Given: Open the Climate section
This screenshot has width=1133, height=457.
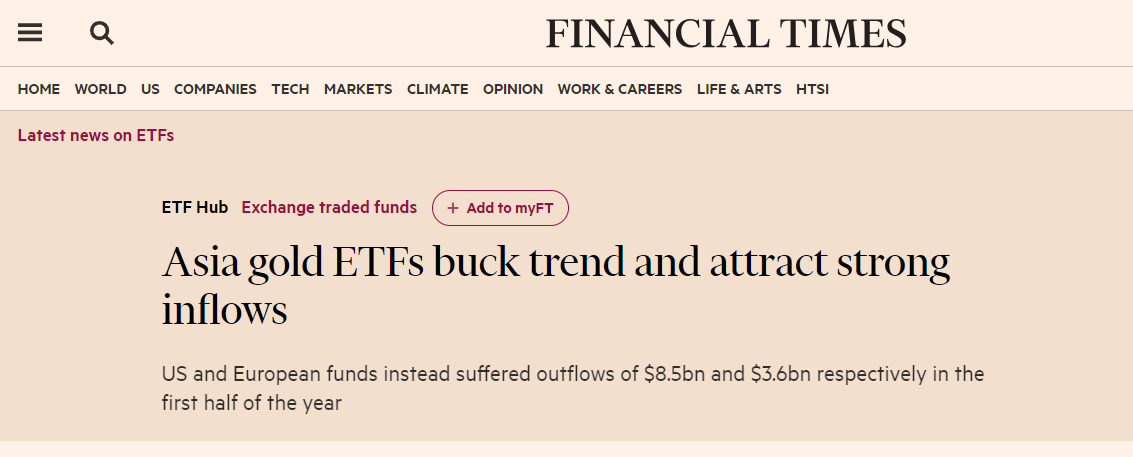Looking at the screenshot, I should pyautogui.click(x=437, y=89).
